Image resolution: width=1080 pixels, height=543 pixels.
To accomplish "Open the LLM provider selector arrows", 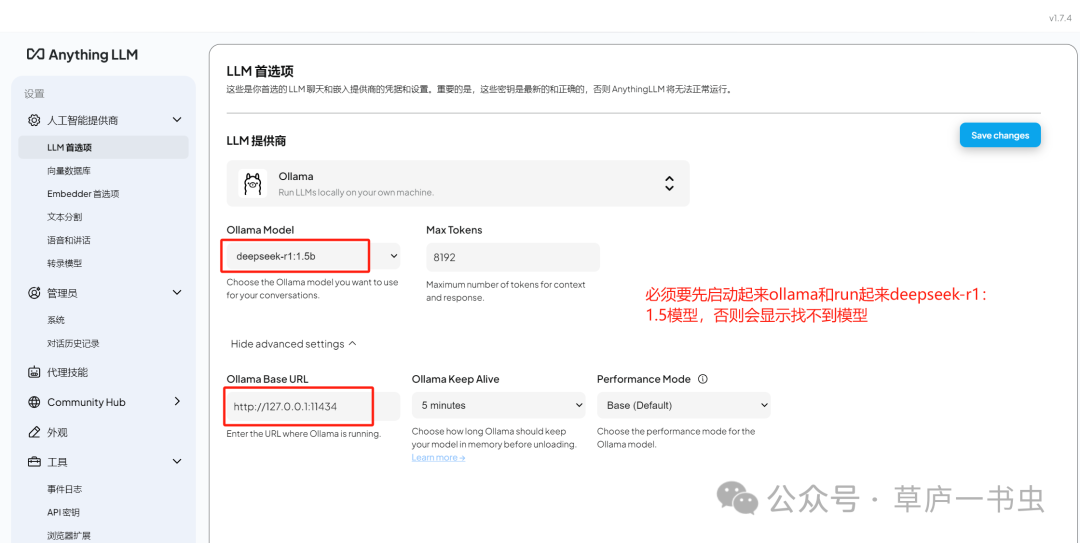I will [669, 183].
